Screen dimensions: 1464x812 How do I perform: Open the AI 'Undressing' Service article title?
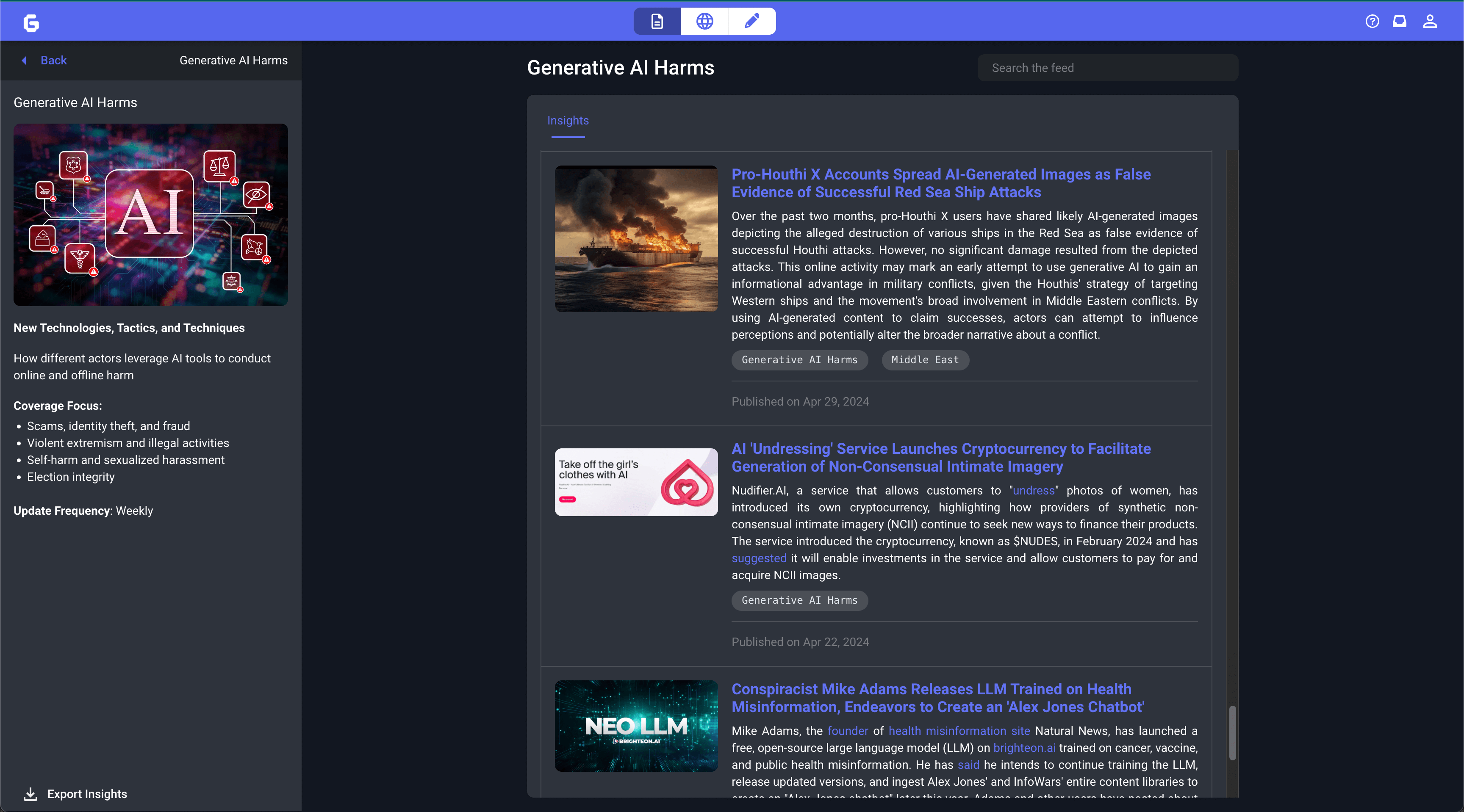pyautogui.click(x=940, y=457)
